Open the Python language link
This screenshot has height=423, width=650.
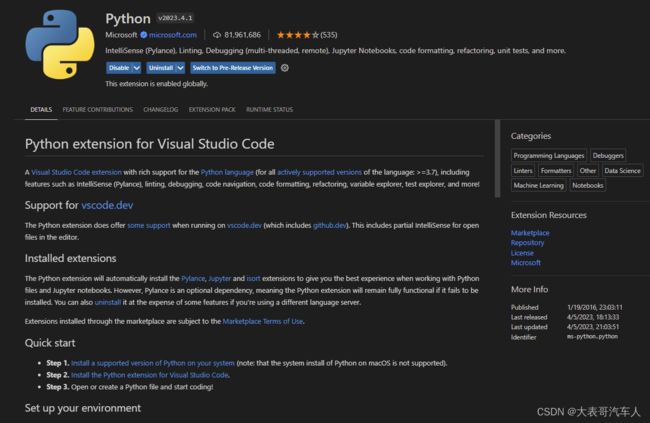tap(227, 172)
